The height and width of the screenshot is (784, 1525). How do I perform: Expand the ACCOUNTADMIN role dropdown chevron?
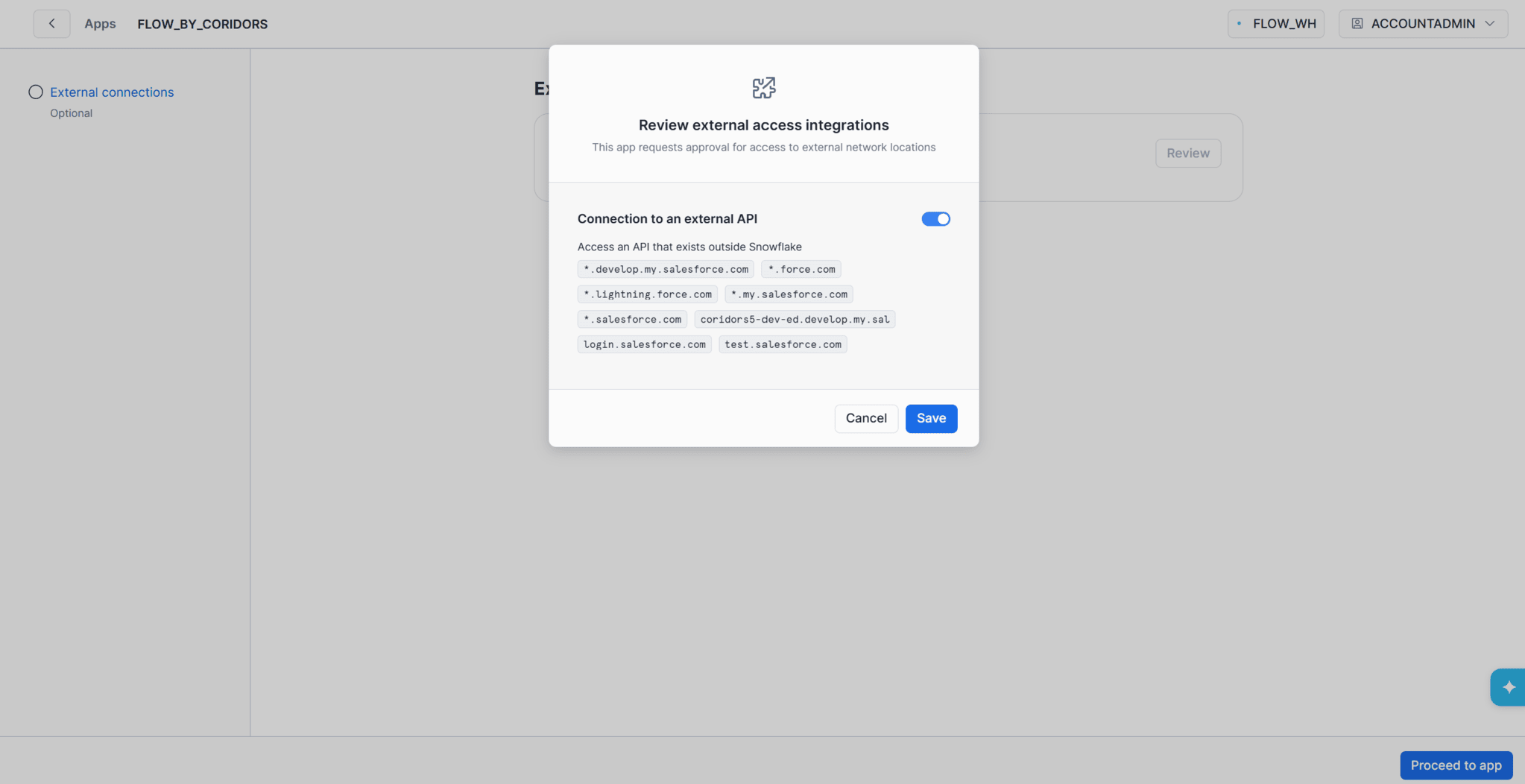tap(1489, 24)
